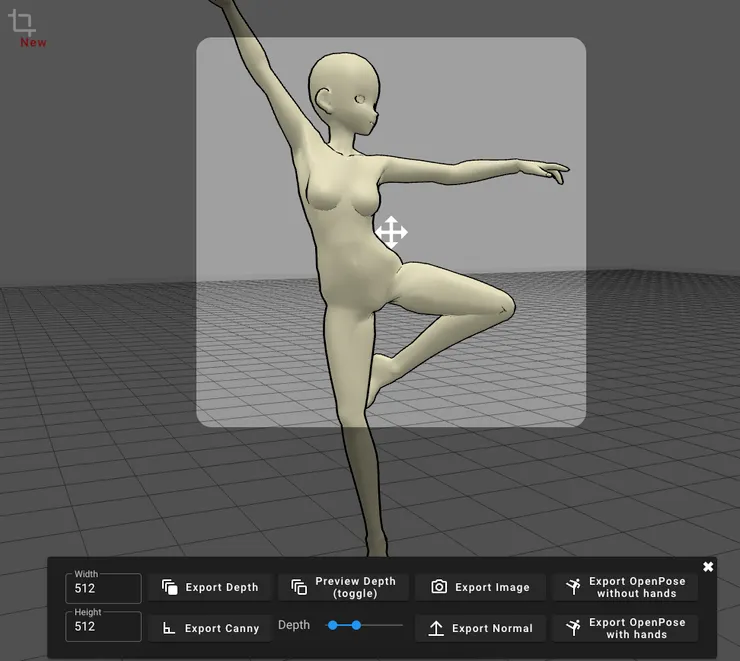Click the left handle of the Depth slider
740x661 pixels.
[x=333, y=625]
